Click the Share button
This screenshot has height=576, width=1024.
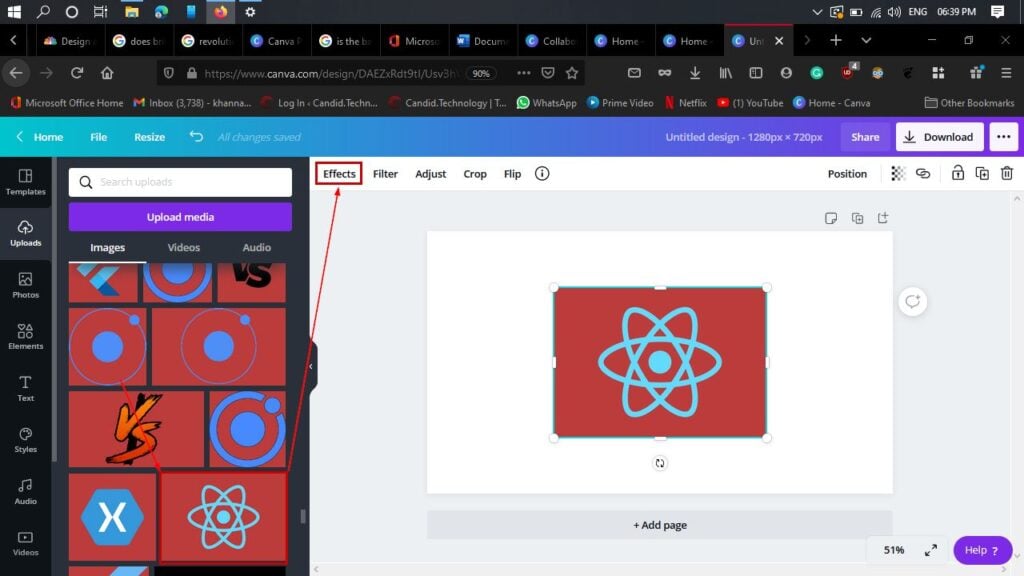pyautogui.click(x=865, y=136)
